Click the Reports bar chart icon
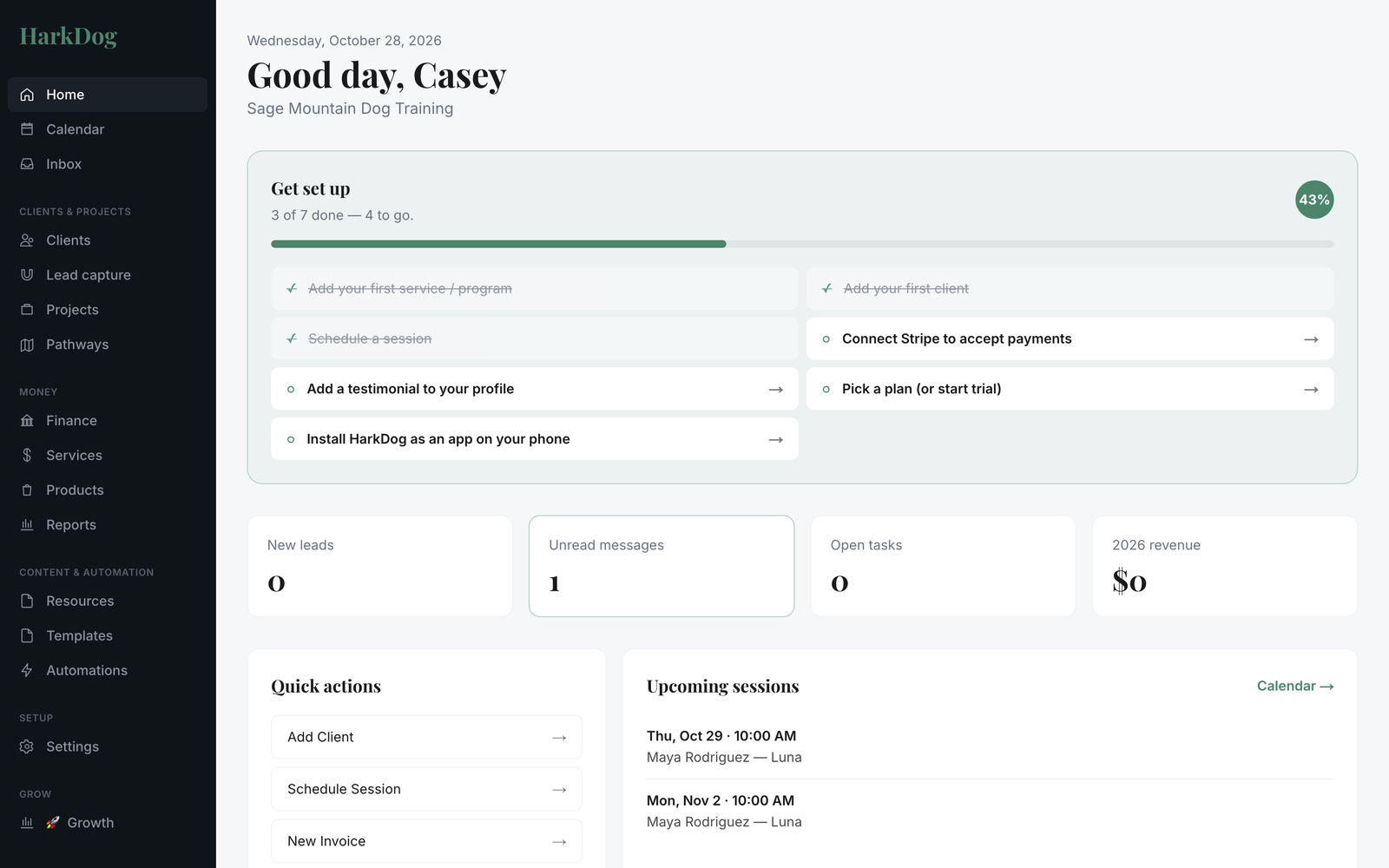Screen dimensions: 1389x868 pyautogui.click(x=27, y=525)
